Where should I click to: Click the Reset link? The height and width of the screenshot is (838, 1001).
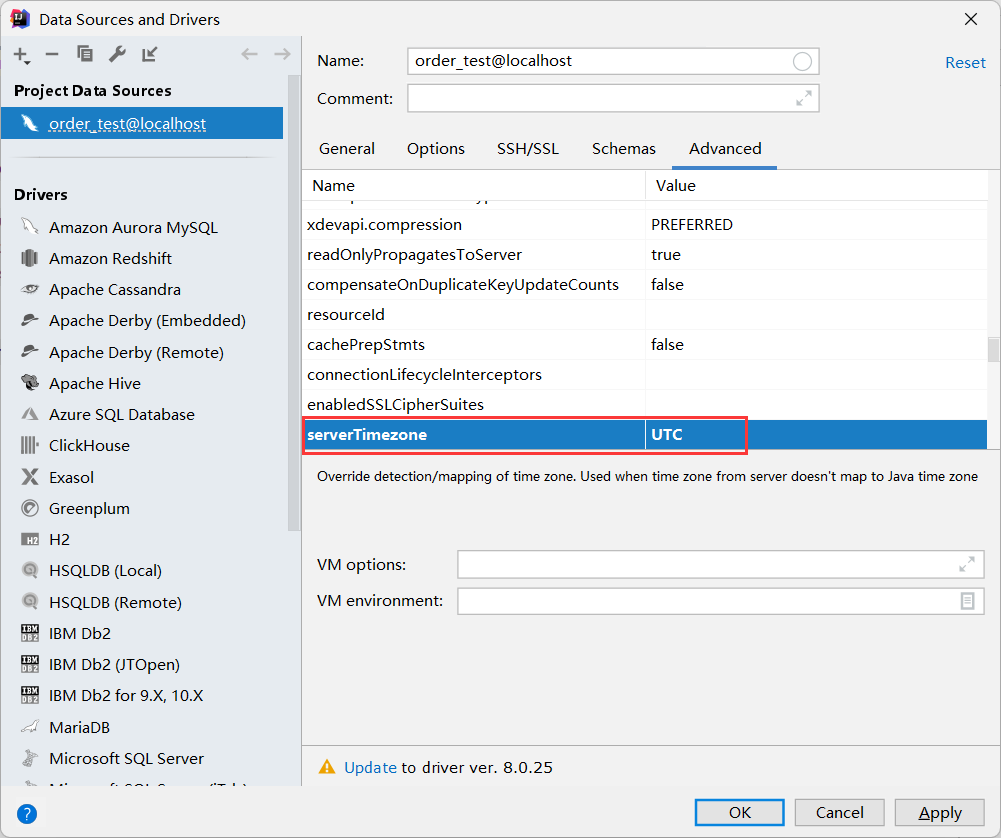(x=965, y=63)
